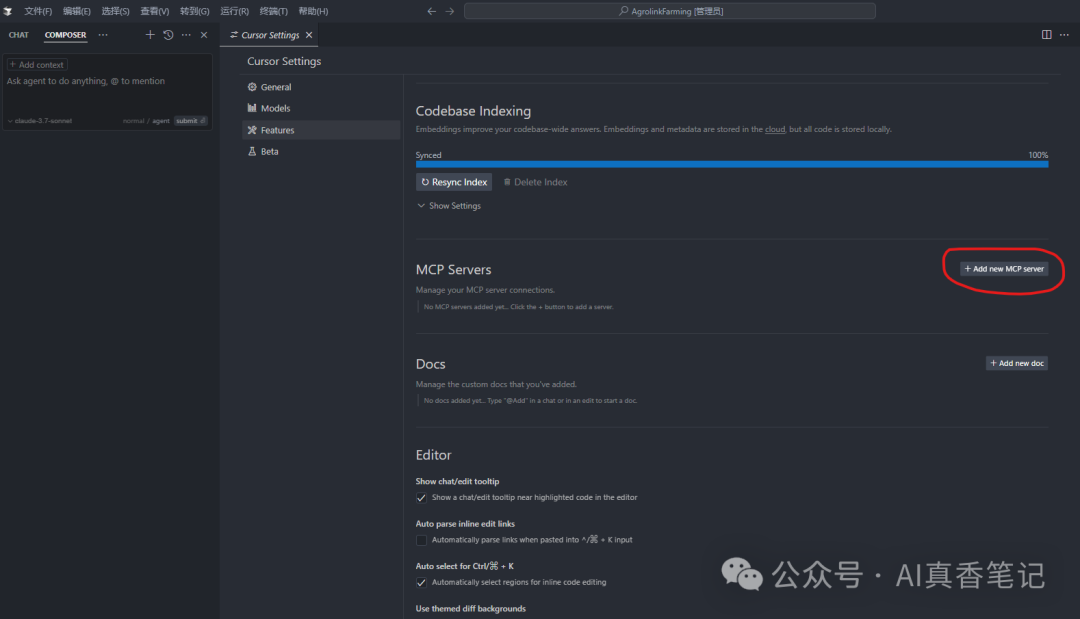
Task: Click the Delete Index button
Action: pos(535,182)
